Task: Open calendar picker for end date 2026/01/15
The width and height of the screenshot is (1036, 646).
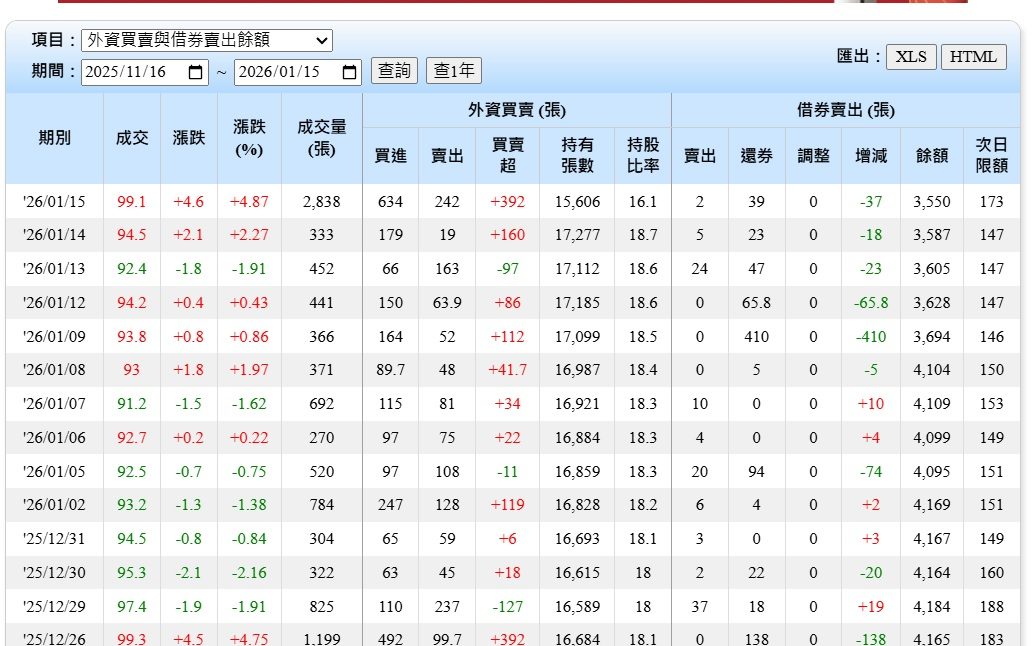Action: pyautogui.click(x=350, y=73)
